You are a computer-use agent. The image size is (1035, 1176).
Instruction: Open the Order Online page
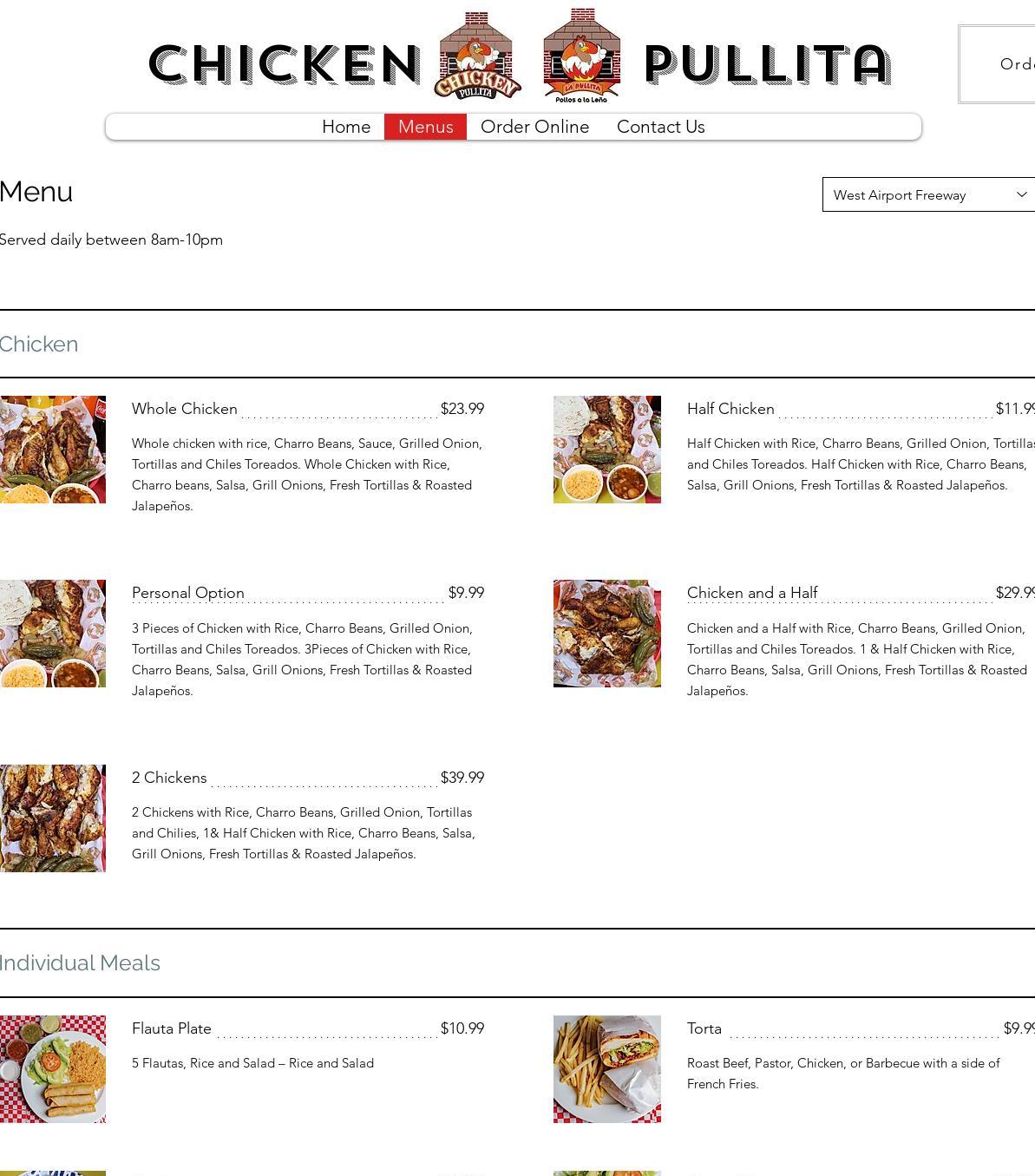tap(534, 127)
